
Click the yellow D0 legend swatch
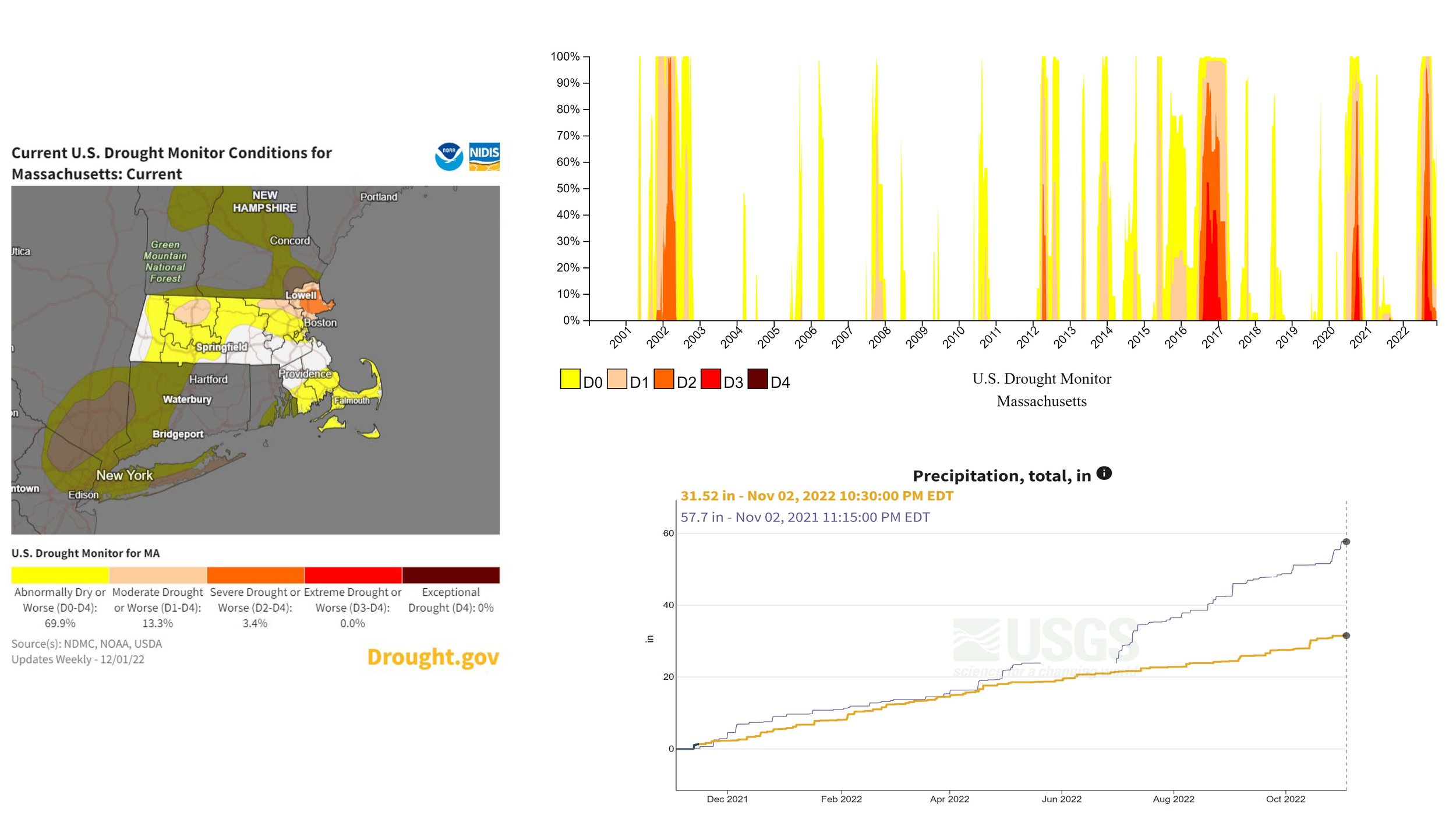(570, 379)
